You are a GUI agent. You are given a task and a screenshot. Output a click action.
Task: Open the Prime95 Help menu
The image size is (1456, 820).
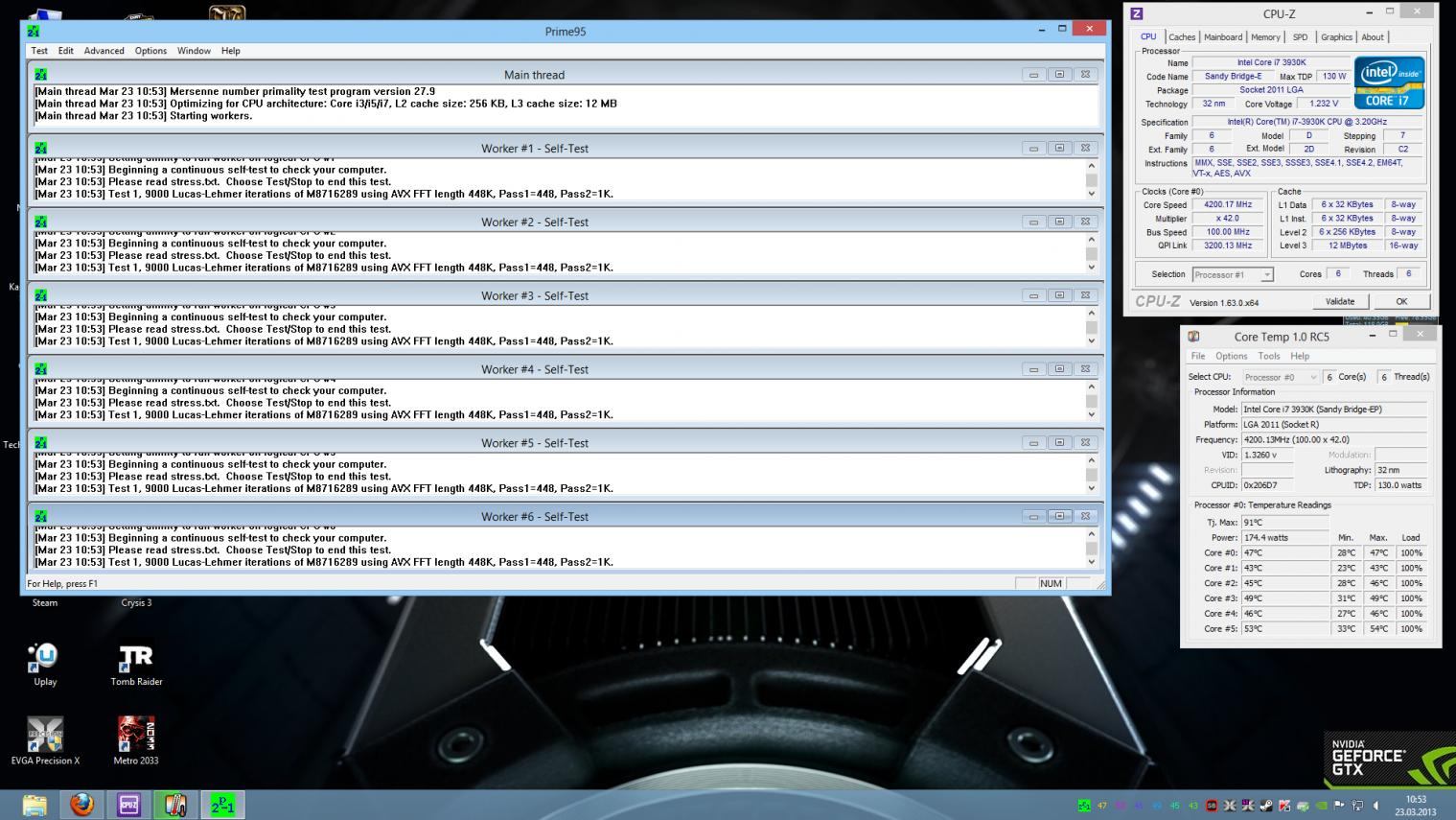(x=231, y=51)
